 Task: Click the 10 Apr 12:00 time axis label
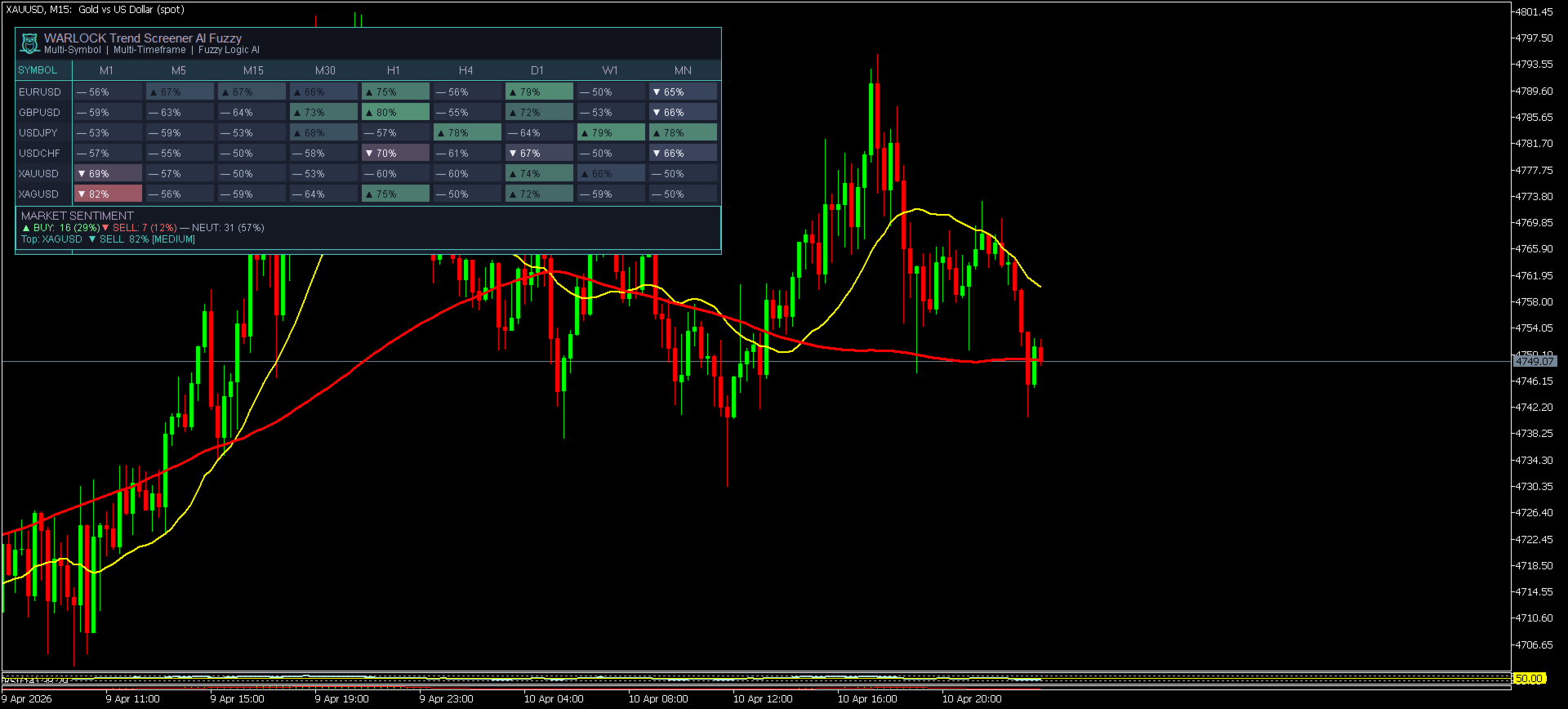[x=763, y=699]
